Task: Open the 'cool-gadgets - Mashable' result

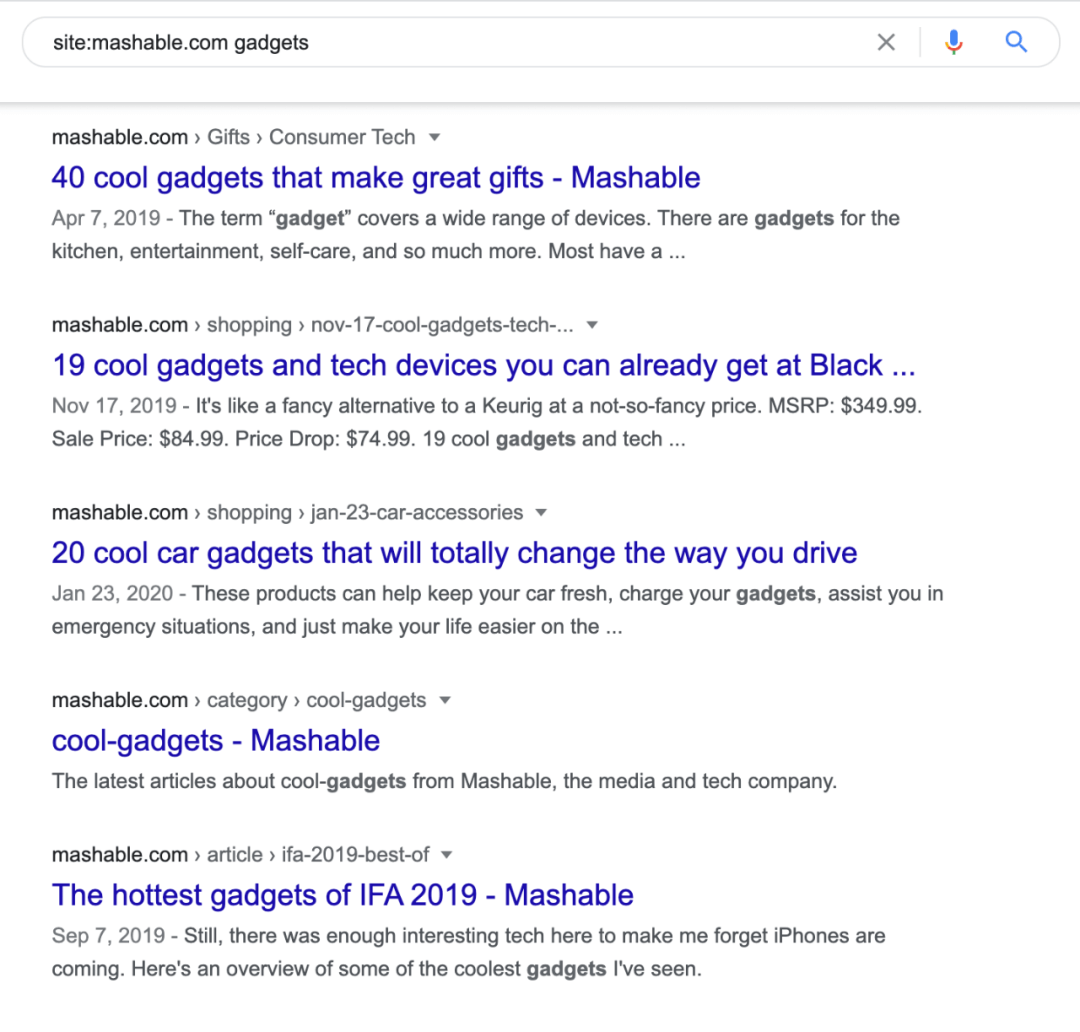Action: (x=216, y=741)
